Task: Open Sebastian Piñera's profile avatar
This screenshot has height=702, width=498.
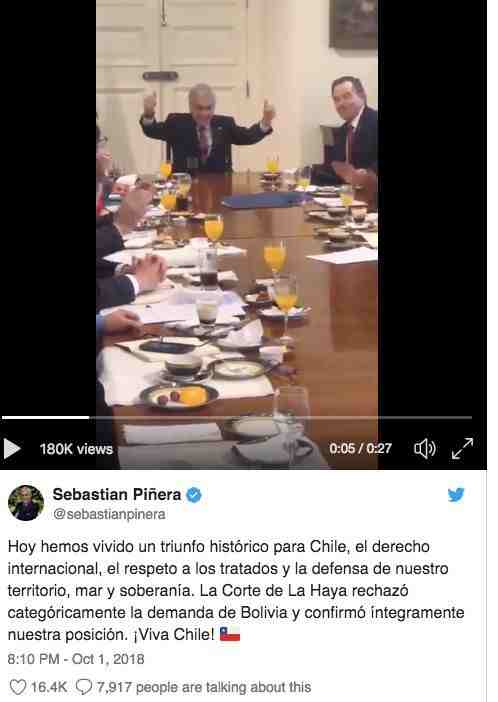Action: click(26, 503)
